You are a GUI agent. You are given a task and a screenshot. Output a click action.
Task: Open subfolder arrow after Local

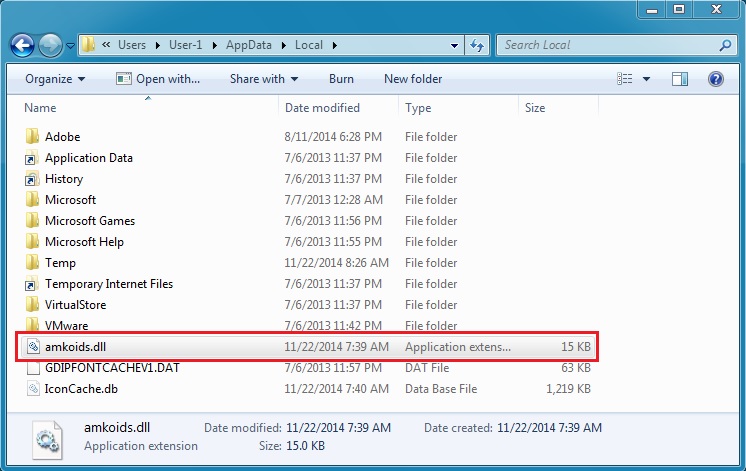click(x=335, y=45)
